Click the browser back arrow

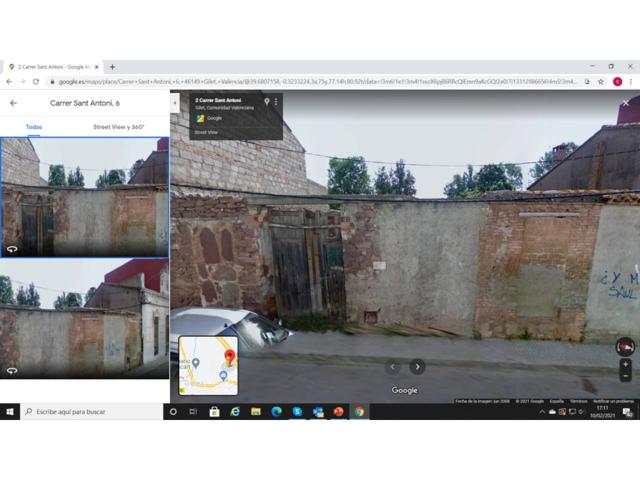[x=9, y=82]
